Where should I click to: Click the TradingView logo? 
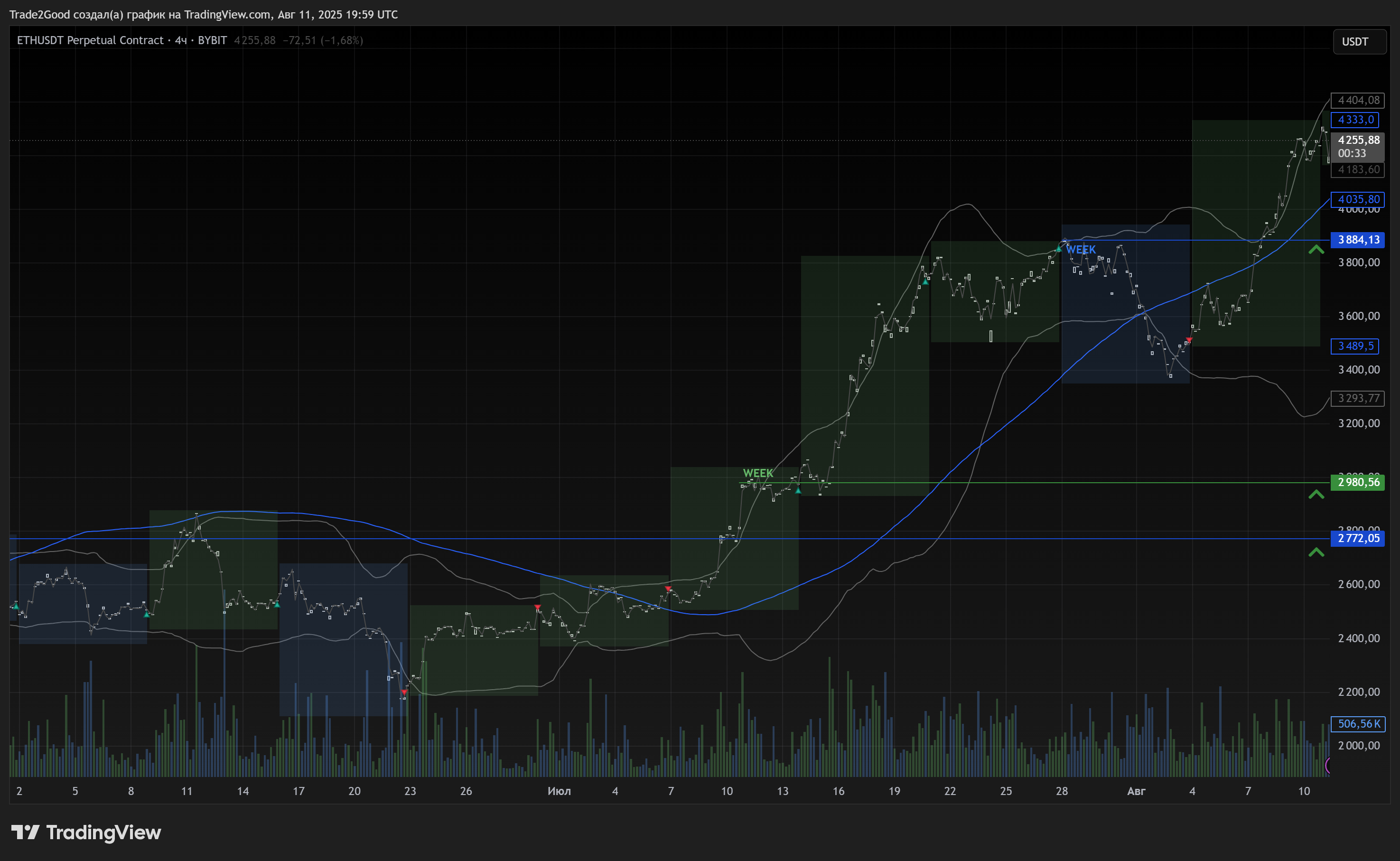[x=86, y=833]
